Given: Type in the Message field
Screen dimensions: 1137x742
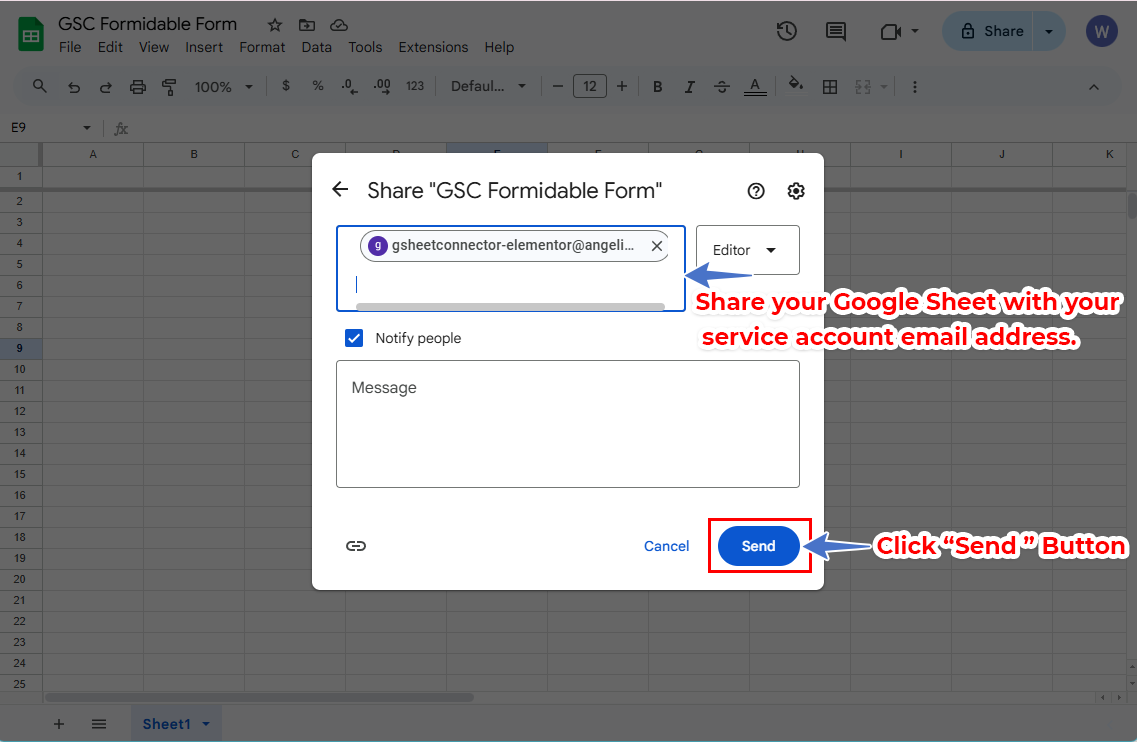Looking at the screenshot, I should (568, 424).
